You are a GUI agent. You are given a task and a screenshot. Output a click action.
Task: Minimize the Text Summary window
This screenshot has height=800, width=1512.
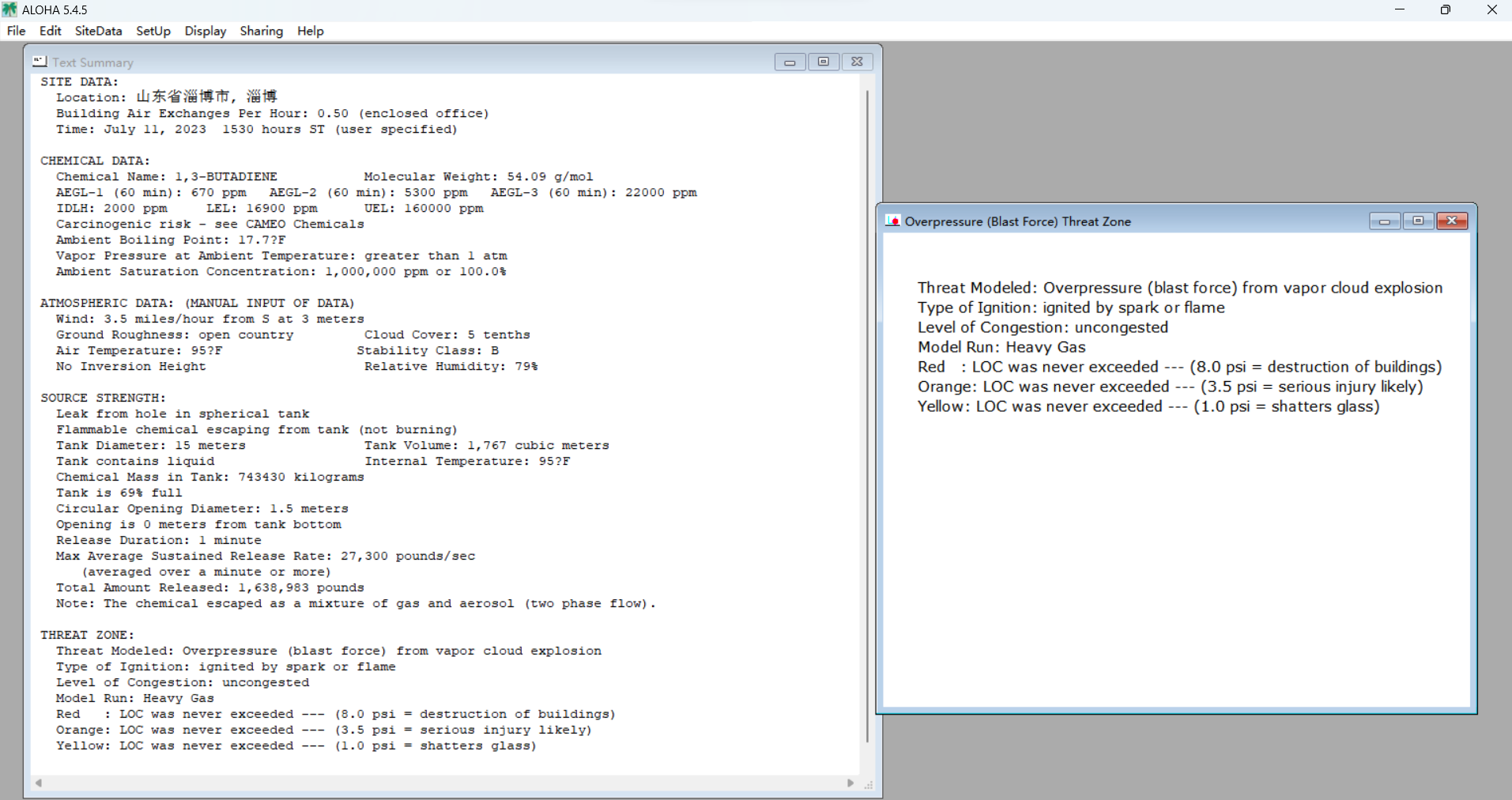click(790, 62)
